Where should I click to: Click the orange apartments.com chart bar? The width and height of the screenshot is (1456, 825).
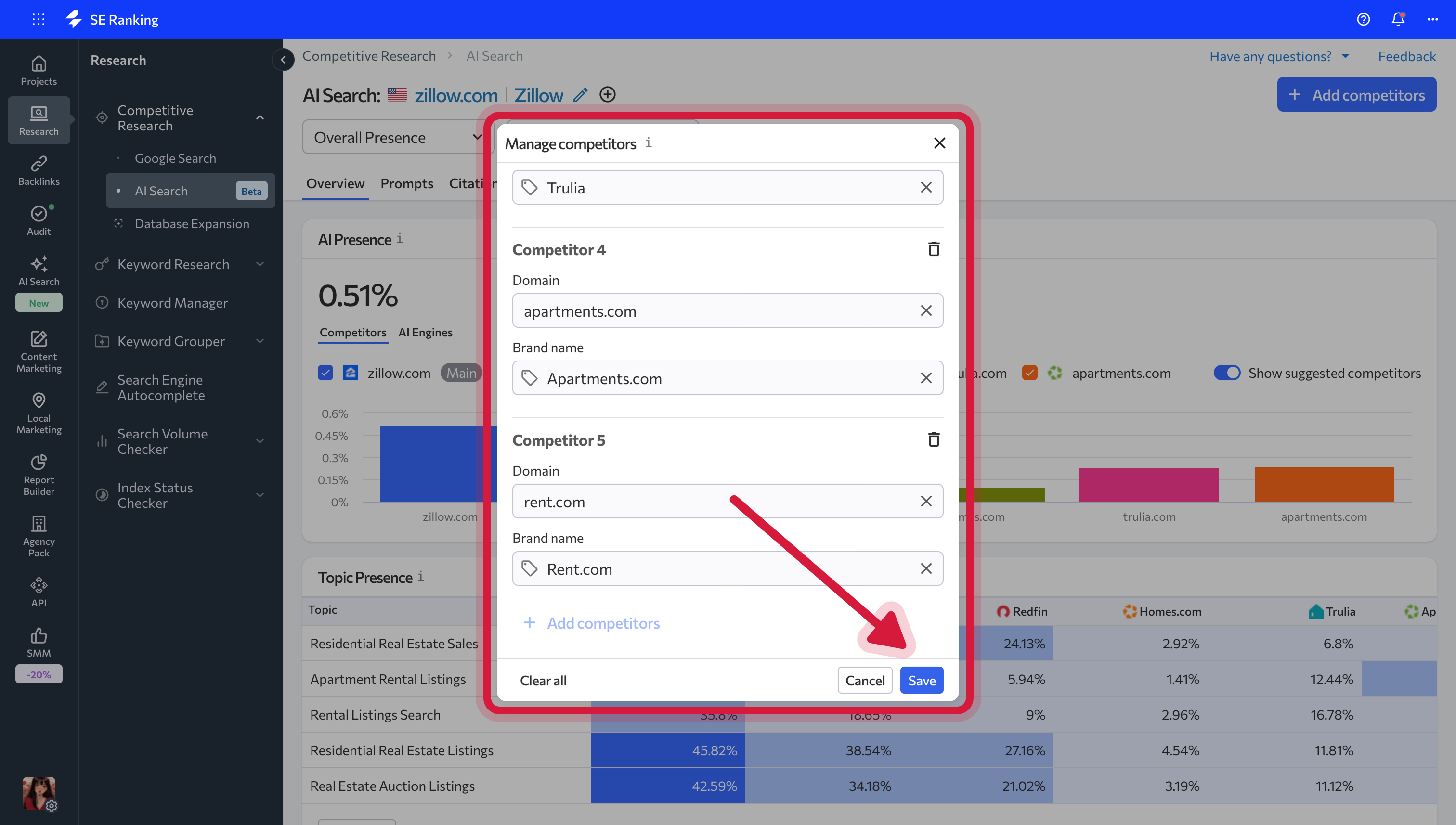point(1324,485)
